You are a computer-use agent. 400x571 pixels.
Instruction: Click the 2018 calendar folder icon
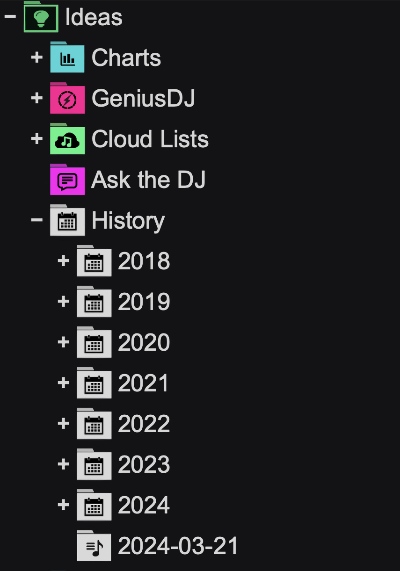[x=94, y=261]
